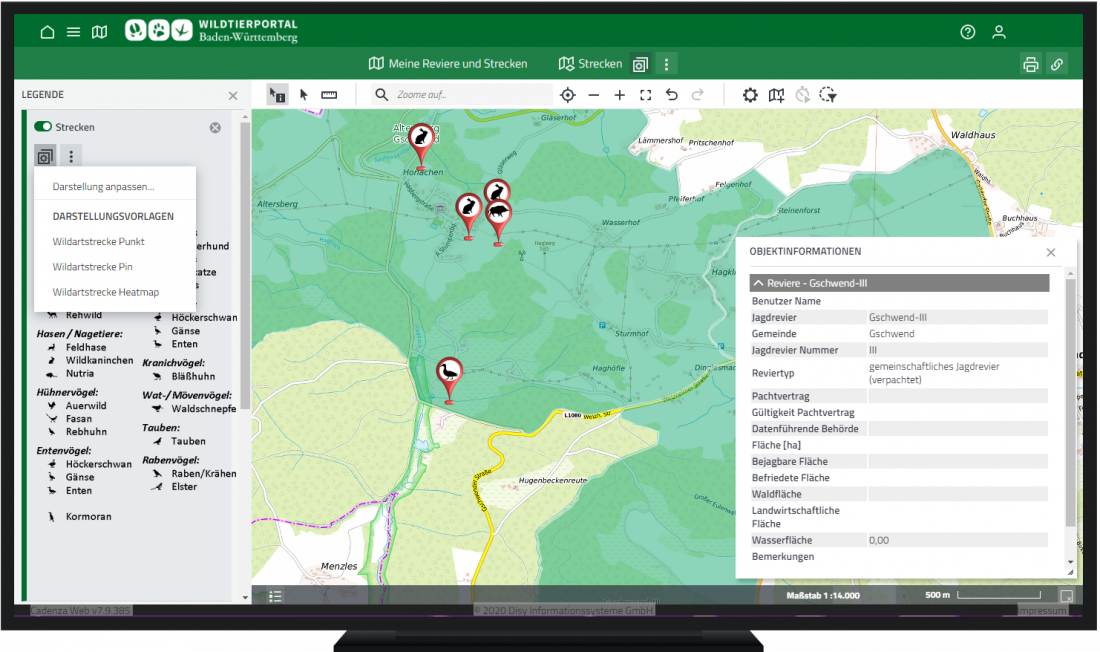The width and height of the screenshot is (1100, 652).
Task: Select the Wildartstrecke Heatmap display template
Action: pyautogui.click(x=105, y=291)
